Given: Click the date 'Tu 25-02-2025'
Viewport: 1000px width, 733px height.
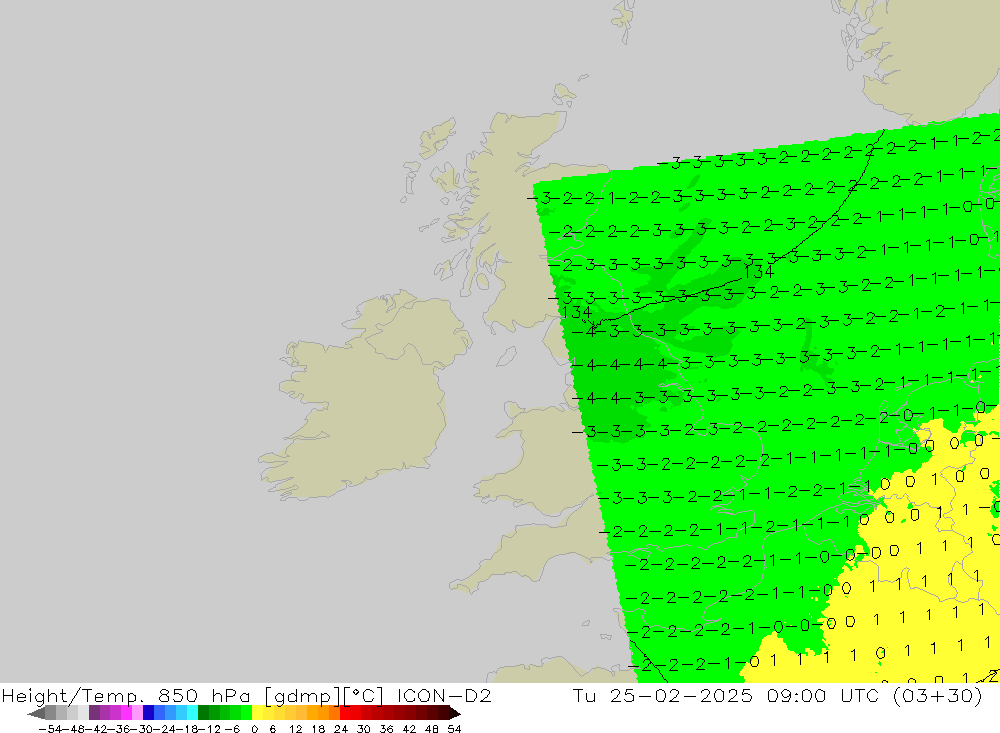Looking at the screenshot, I should coord(663,695).
